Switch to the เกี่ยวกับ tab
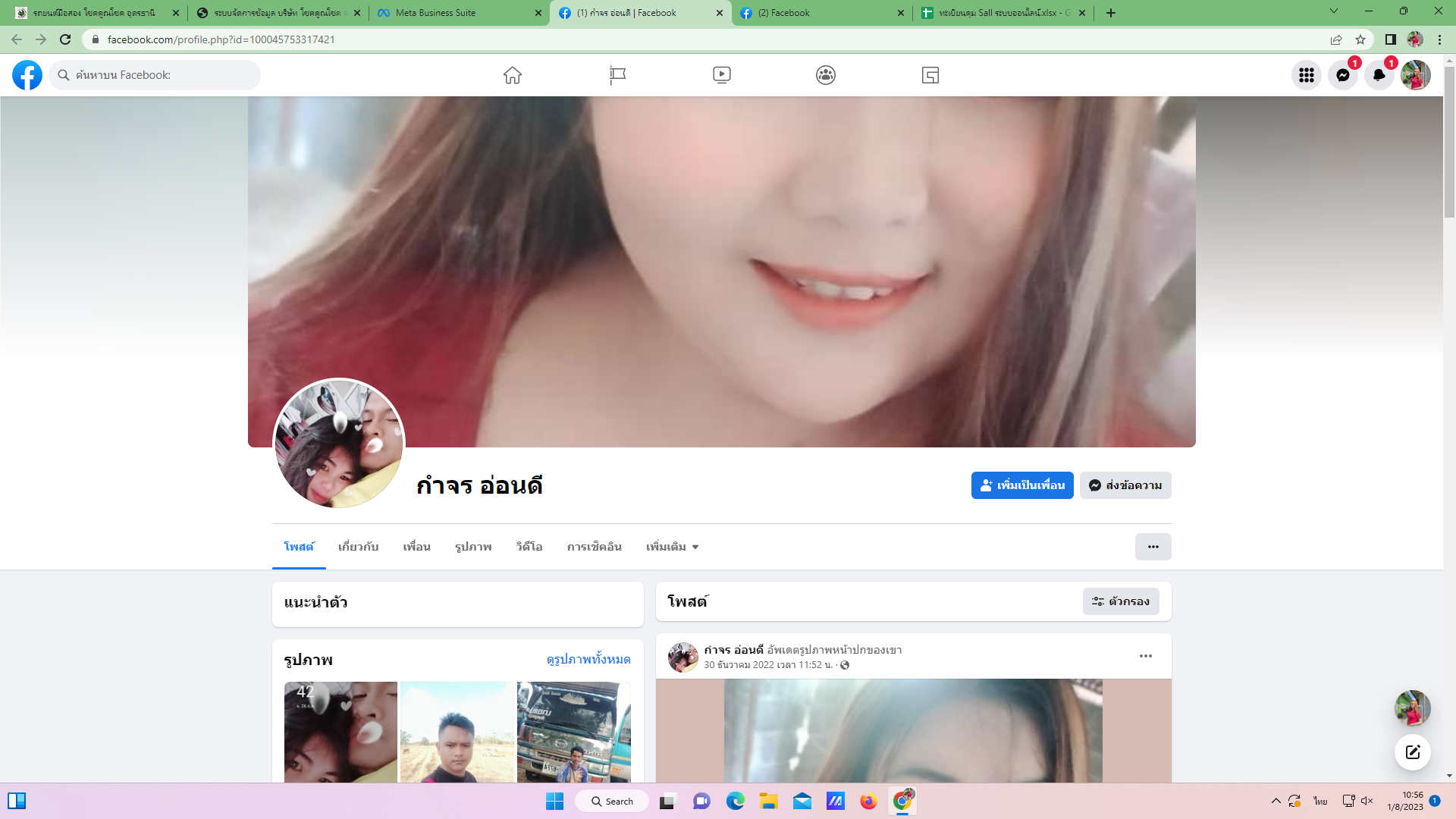Screen dimensions: 1456x819 (x=358, y=547)
